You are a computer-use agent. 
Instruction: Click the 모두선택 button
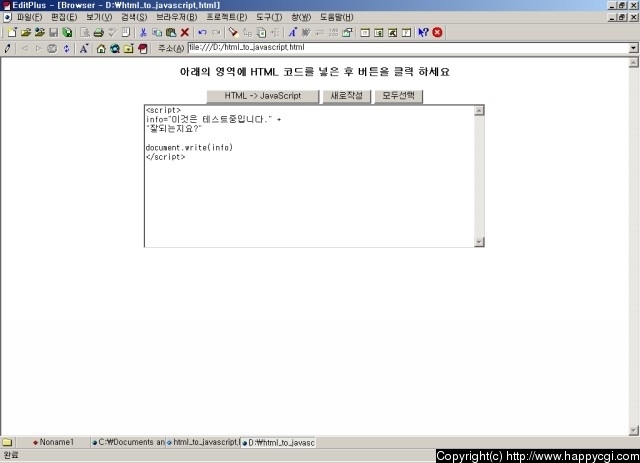[398, 96]
